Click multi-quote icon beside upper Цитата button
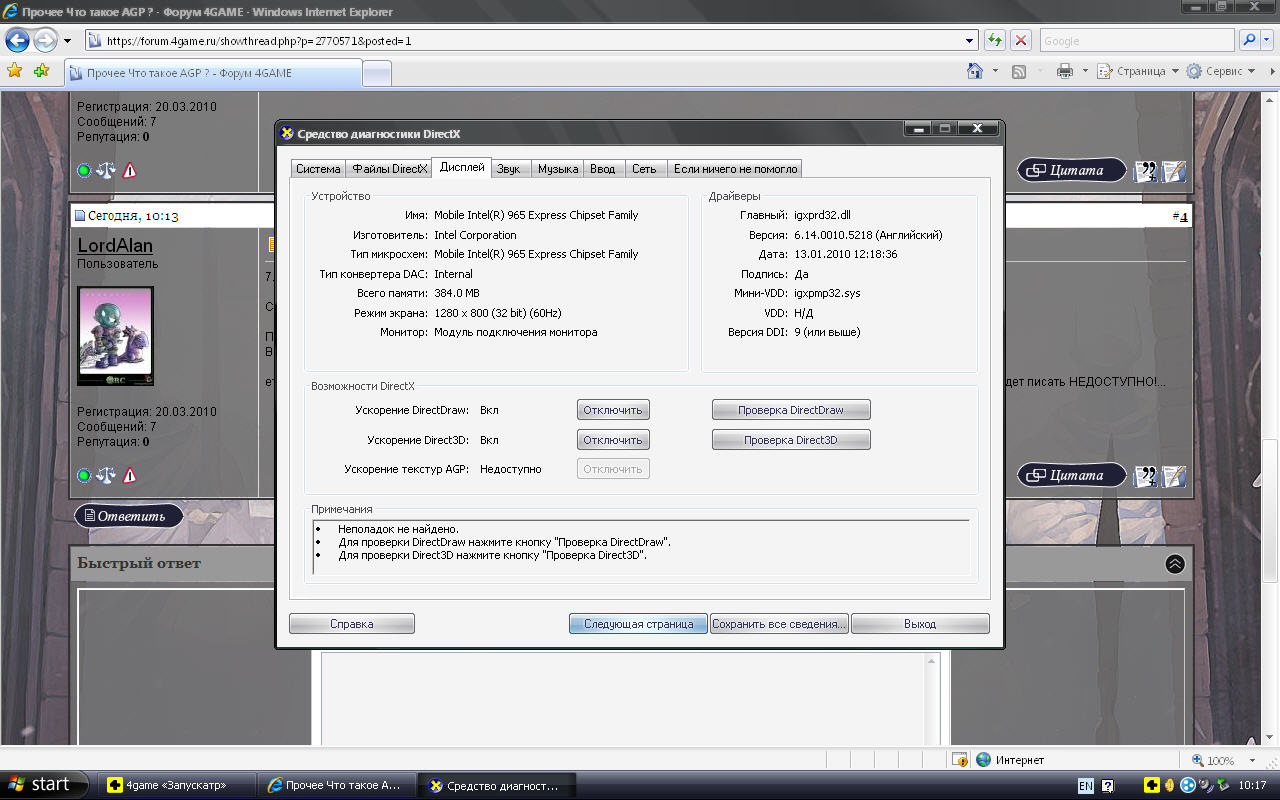1280x800 pixels. tap(1146, 171)
